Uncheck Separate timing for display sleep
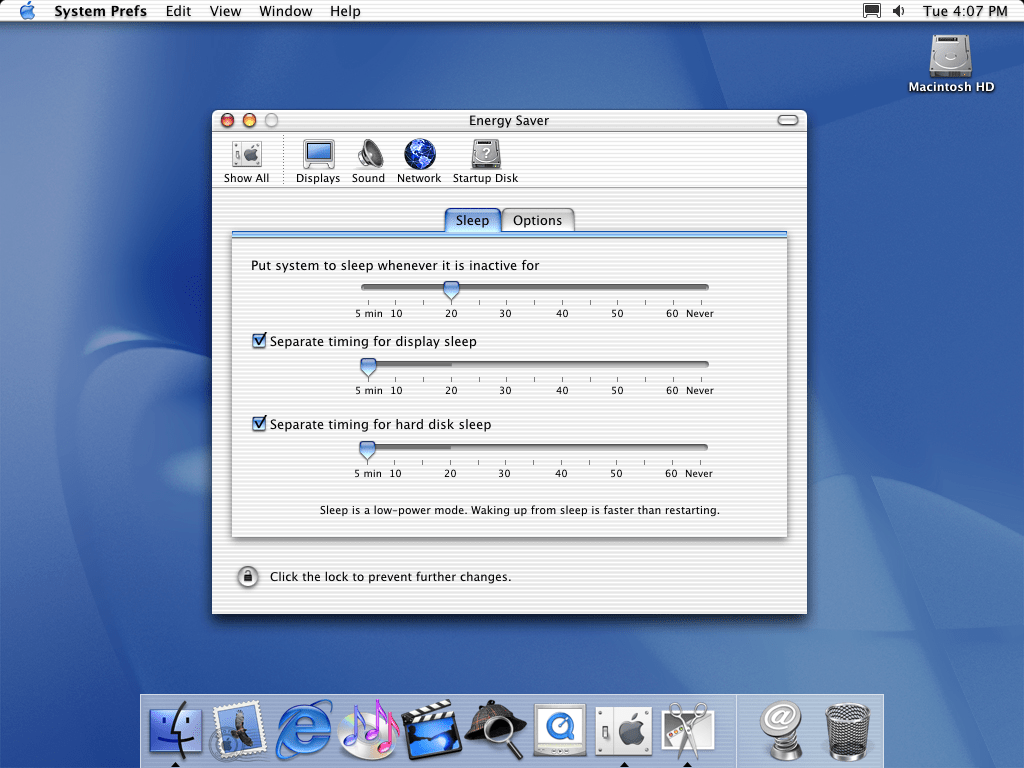1024x768 pixels. [259, 342]
